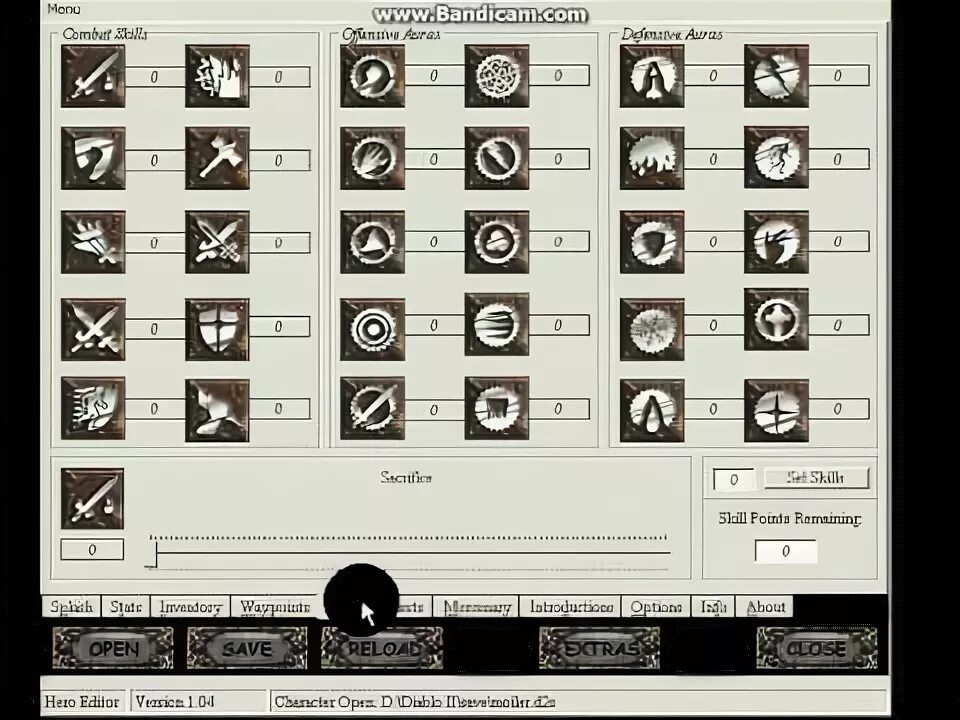Viewport: 960px width, 720px height.
Task: Open the Options tab
Action: [656, 607]
